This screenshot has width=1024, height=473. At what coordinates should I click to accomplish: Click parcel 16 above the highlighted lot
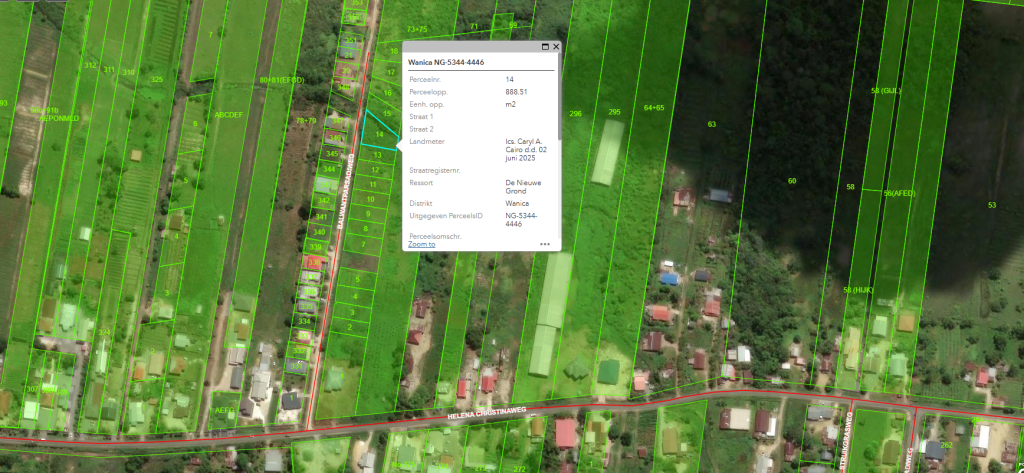click(388, 93)
